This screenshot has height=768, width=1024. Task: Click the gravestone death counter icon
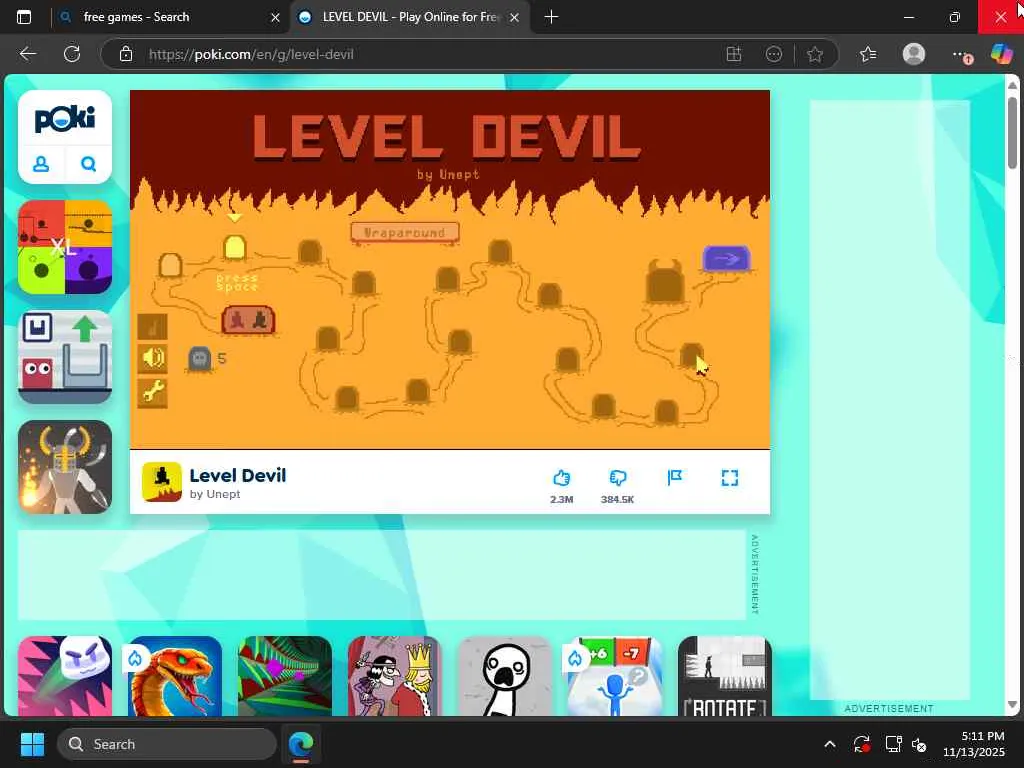[200, 359]
